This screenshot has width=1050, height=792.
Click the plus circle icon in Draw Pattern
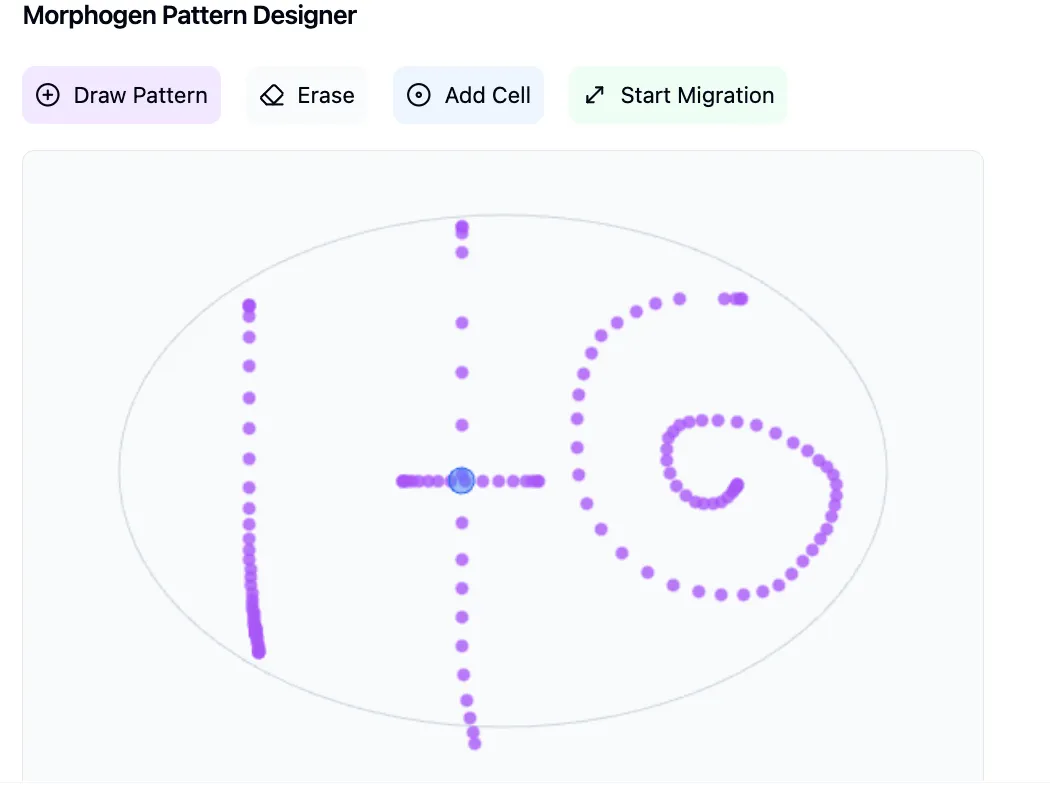point(48,95)
